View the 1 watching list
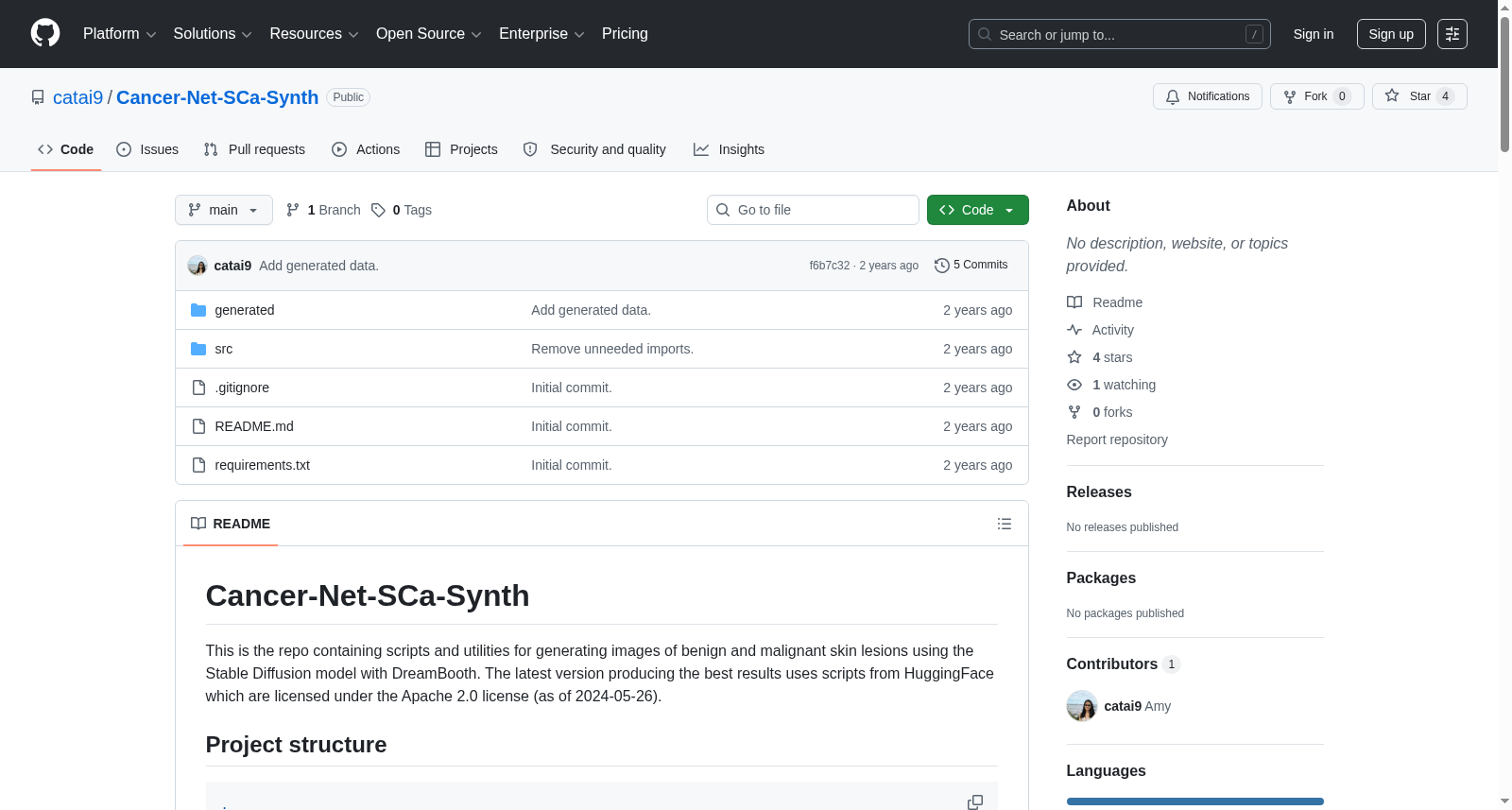1512x810 pixels. 1111,385
